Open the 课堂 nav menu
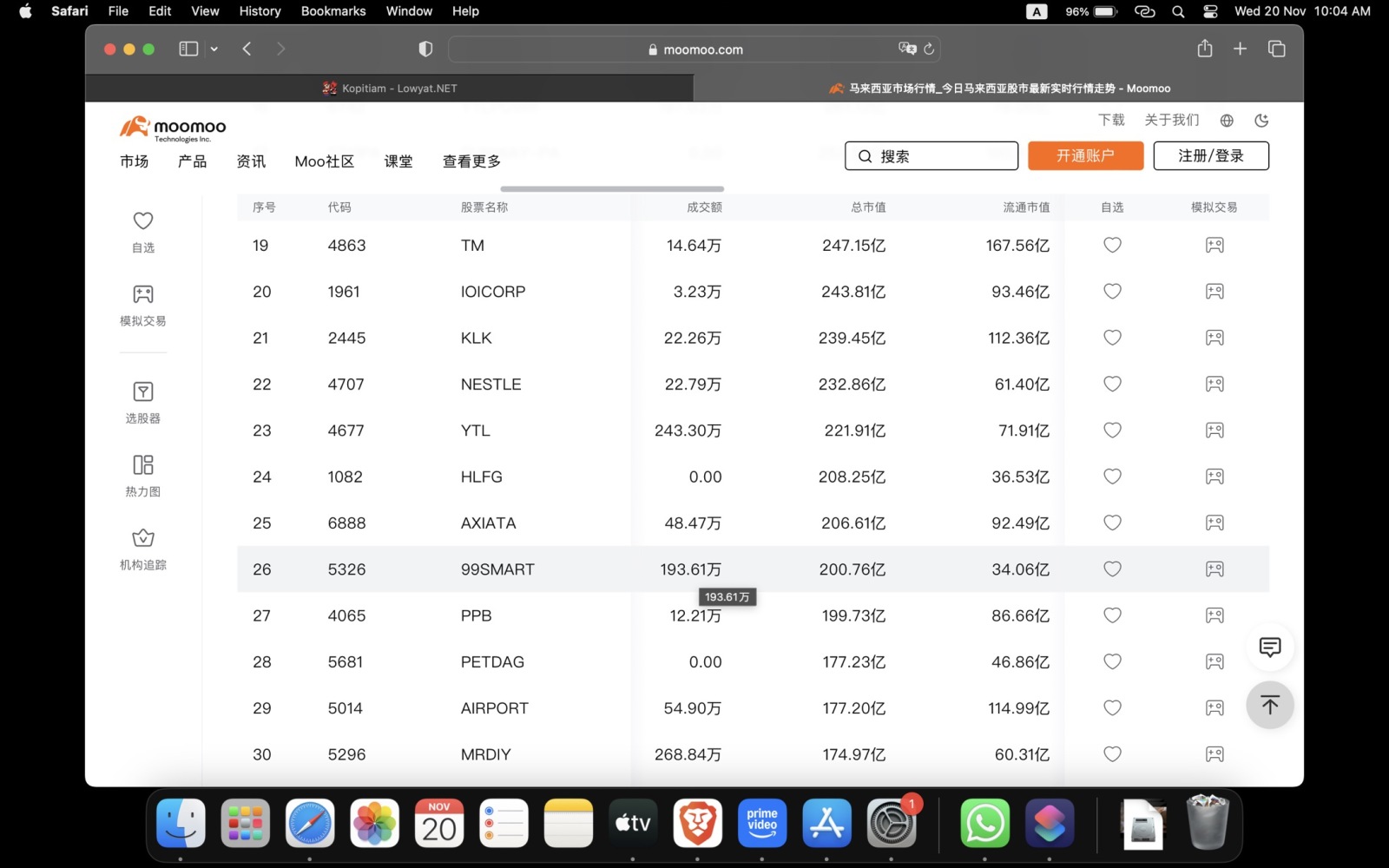The height and width of the screenshot is (868, 1389). click(x=398, y=161)
